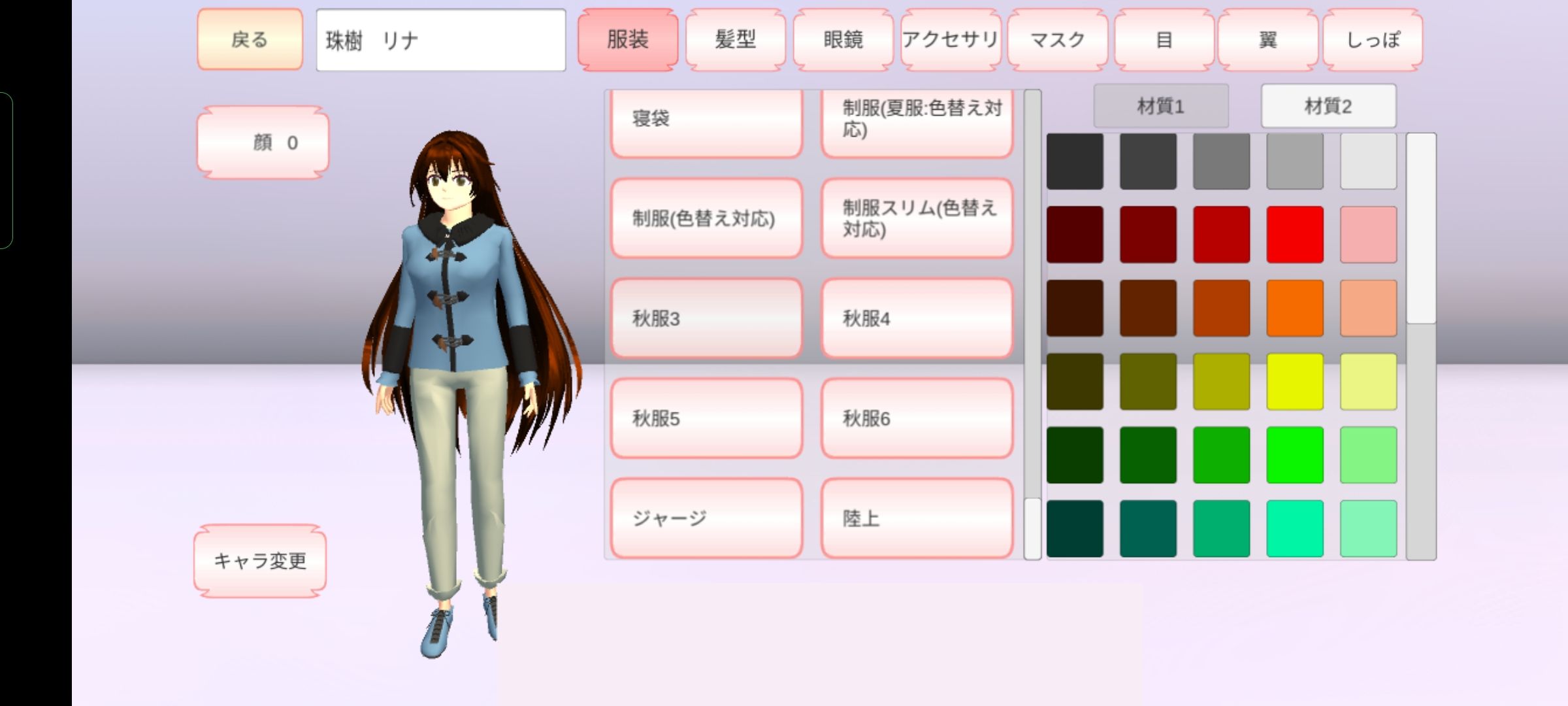Open the アクセサリ accessories tab
Viewport: 1568px width, 706px height.
950,40
